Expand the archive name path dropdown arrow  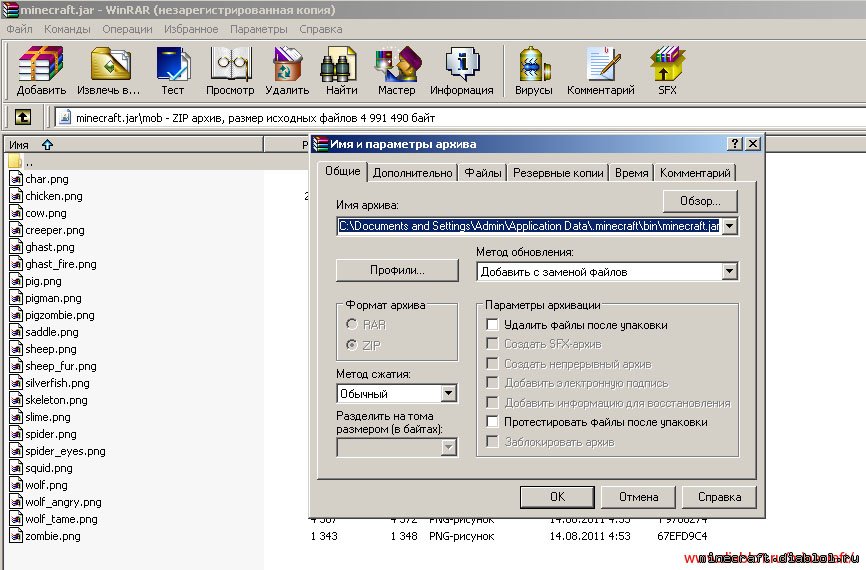click(x=729, y=226)
